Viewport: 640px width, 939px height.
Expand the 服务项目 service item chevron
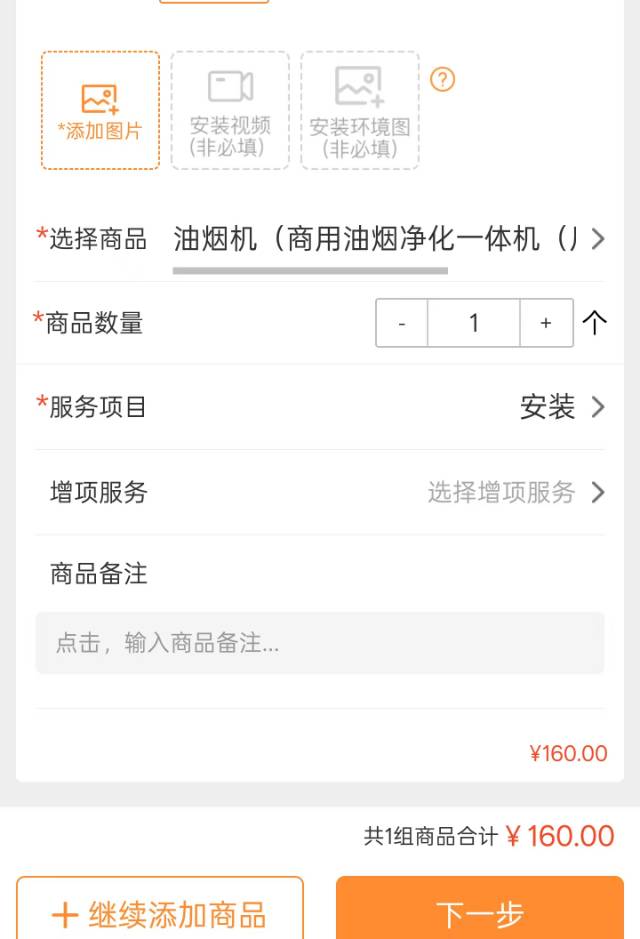[598, 407]
